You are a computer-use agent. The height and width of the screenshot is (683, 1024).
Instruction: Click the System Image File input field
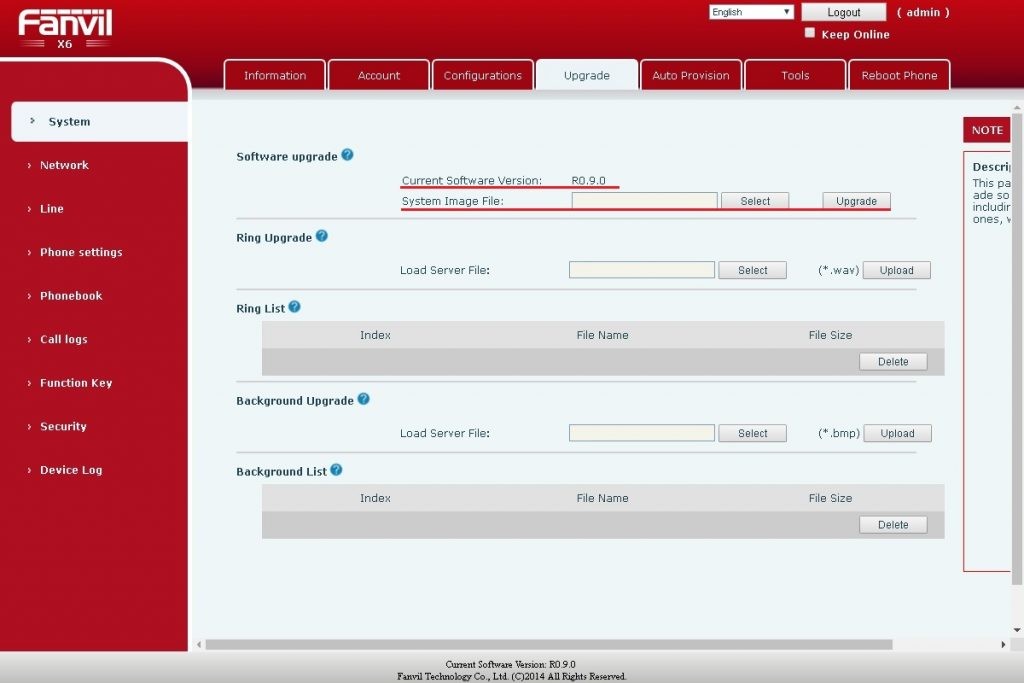(x=645, y=200)
